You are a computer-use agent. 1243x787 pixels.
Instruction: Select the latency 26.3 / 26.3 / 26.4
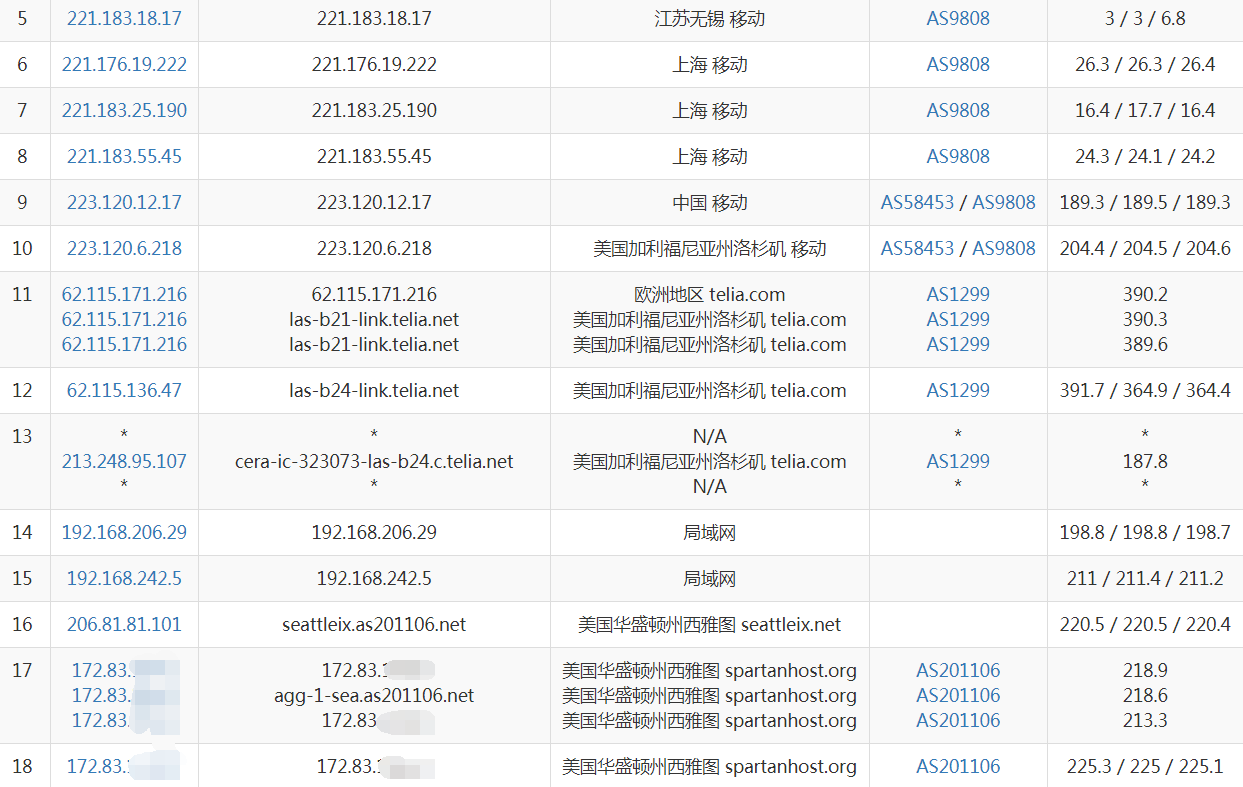point(1145,65)
